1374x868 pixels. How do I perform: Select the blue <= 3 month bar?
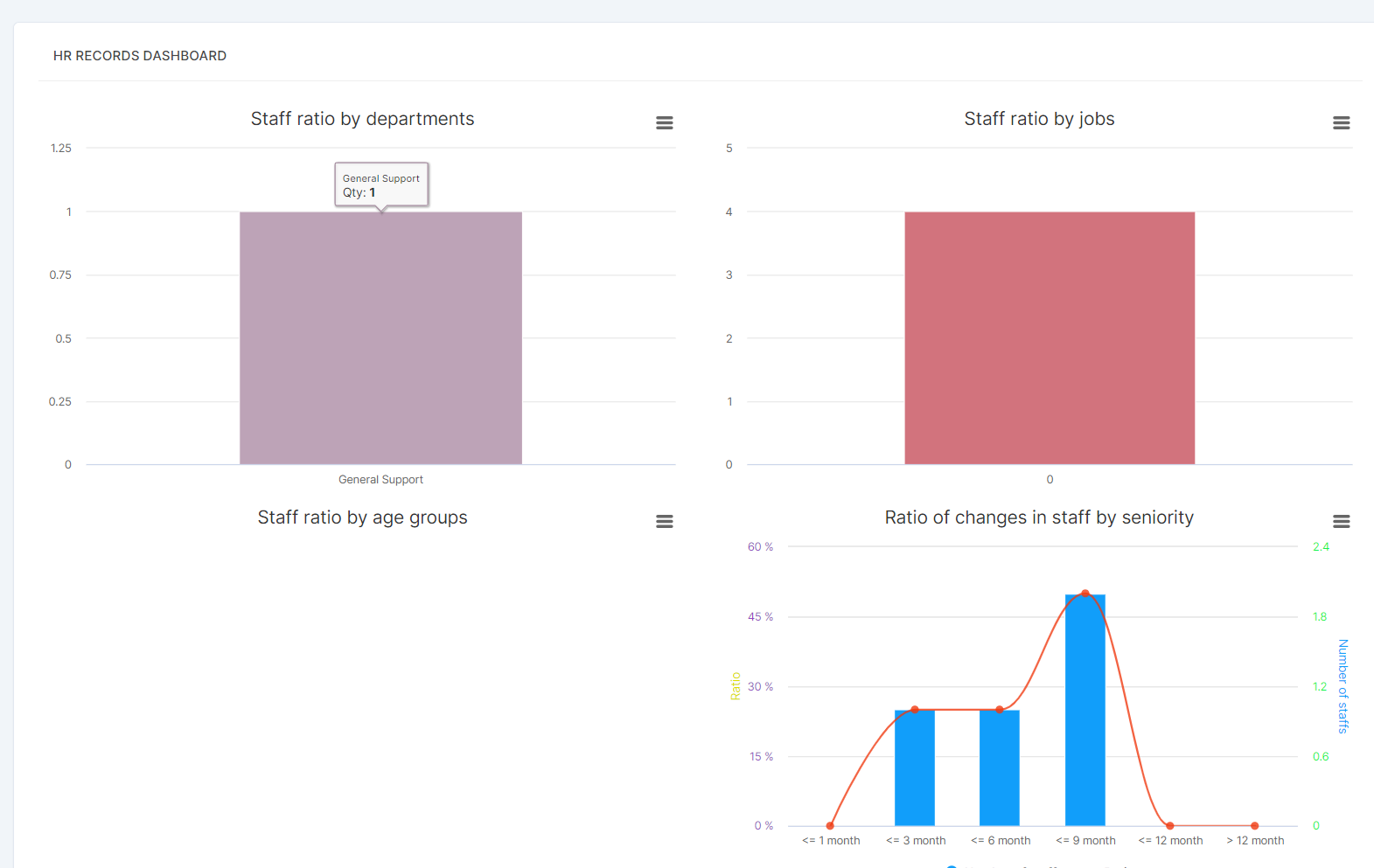(914, 767)
